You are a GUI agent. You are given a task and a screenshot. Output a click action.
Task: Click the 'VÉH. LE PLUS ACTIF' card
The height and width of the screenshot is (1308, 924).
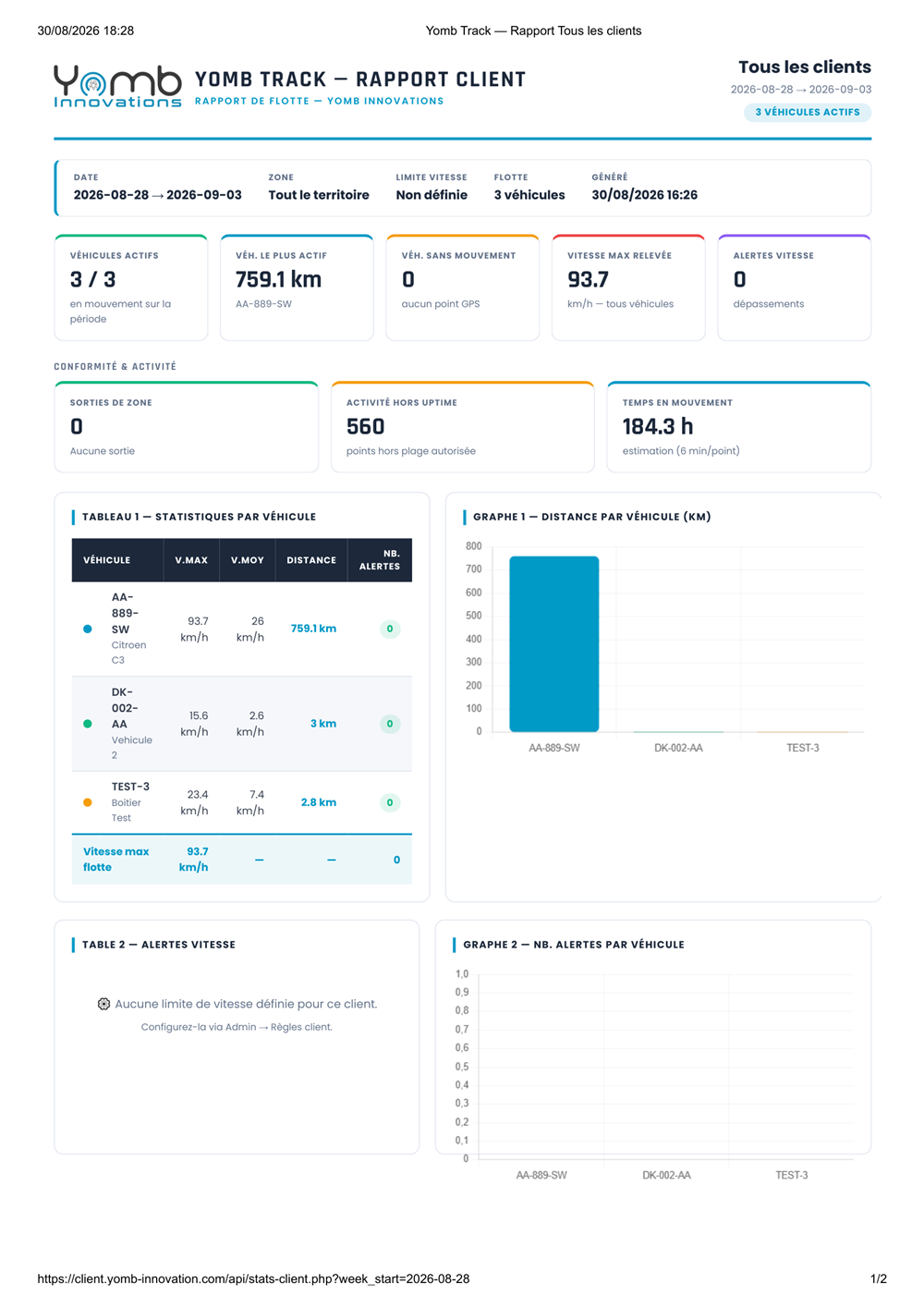(297, 287)
